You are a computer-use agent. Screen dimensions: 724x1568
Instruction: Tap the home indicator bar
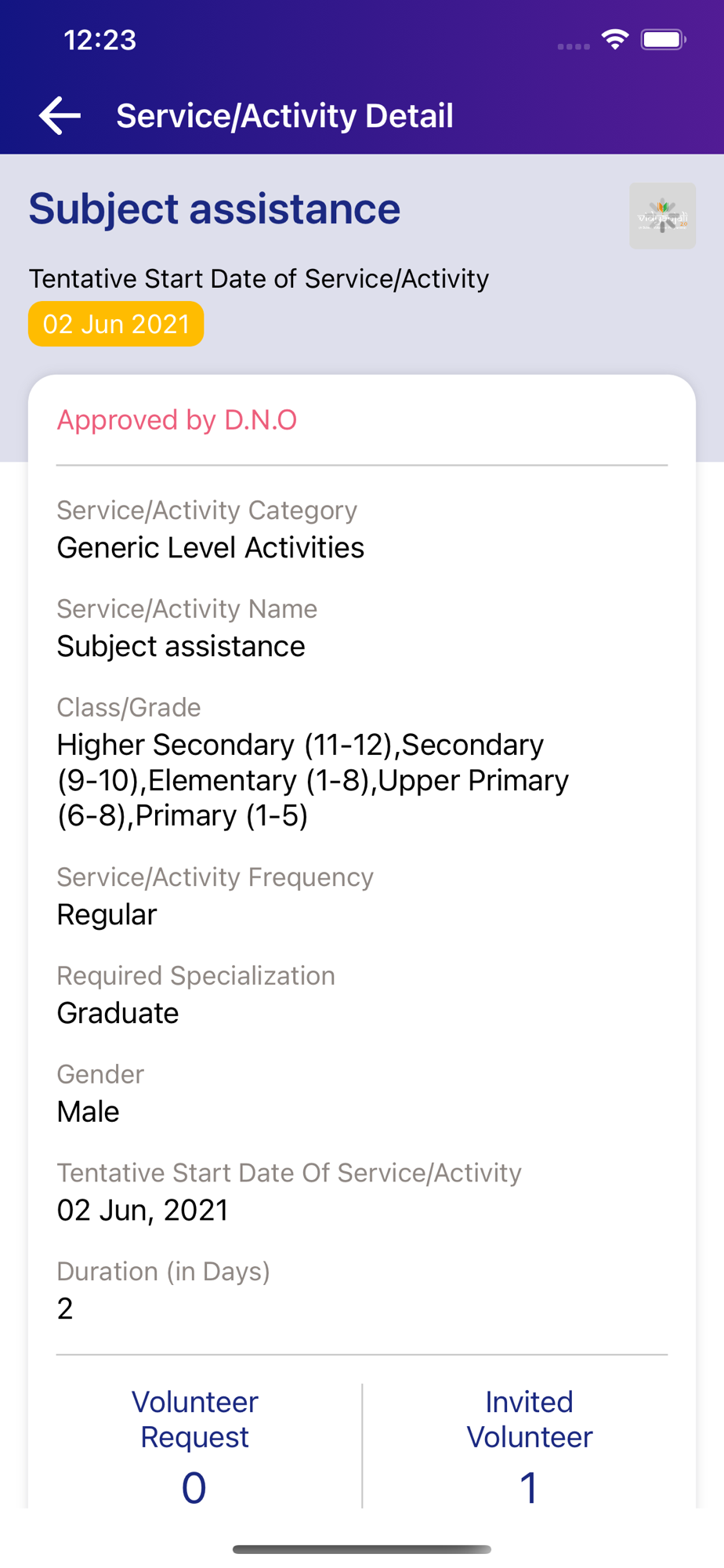pos(362,1549)
